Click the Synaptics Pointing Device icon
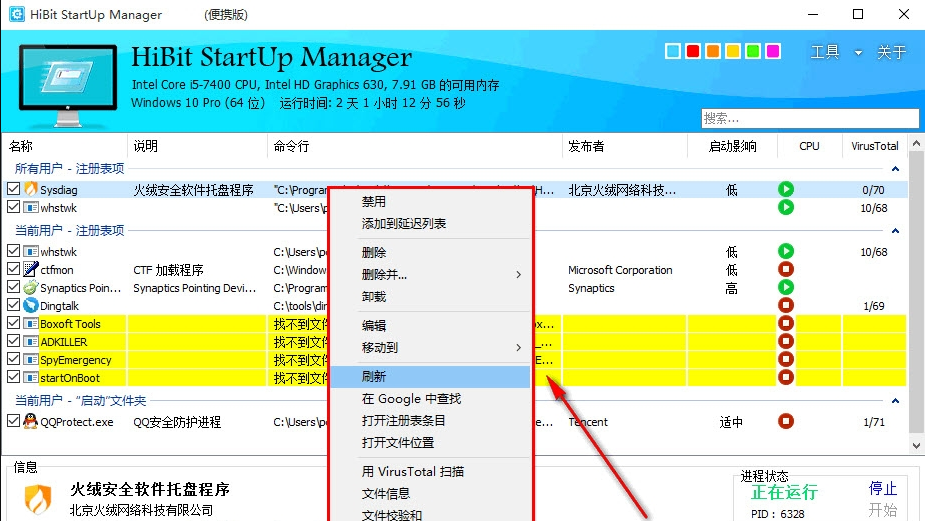Viewport: 925px width, 521px height. coord(31,288)
